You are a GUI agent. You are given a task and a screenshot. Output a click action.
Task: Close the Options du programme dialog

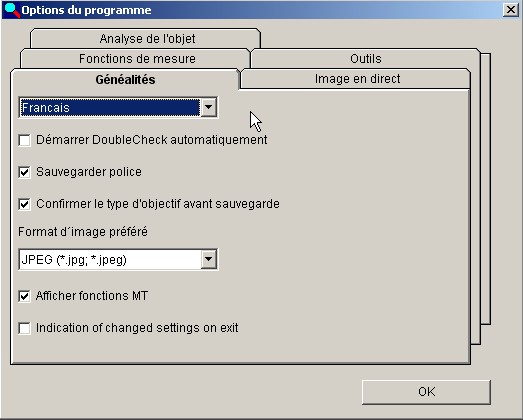(x=510, y=10)
